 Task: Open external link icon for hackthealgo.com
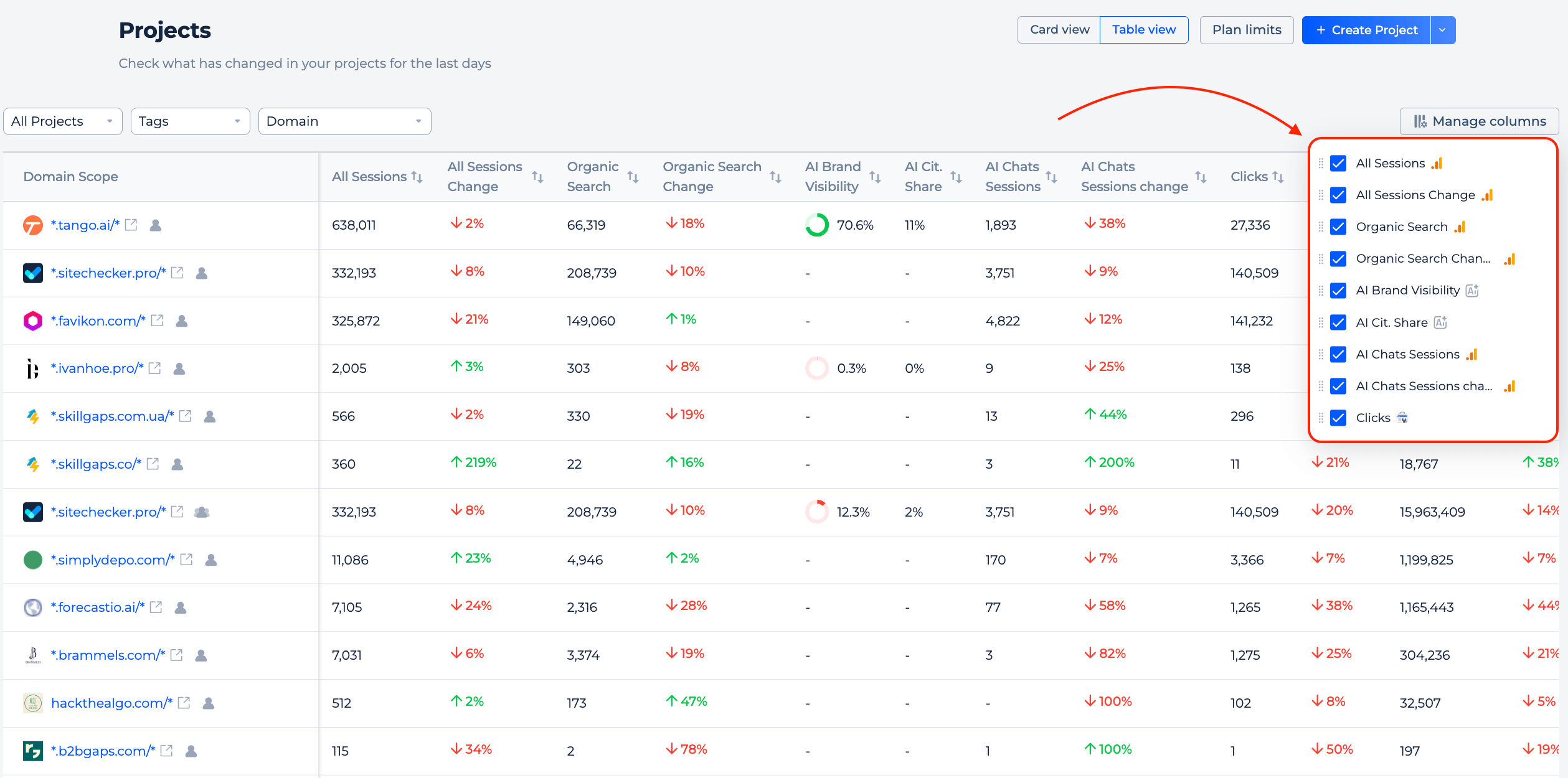point(184,703)
